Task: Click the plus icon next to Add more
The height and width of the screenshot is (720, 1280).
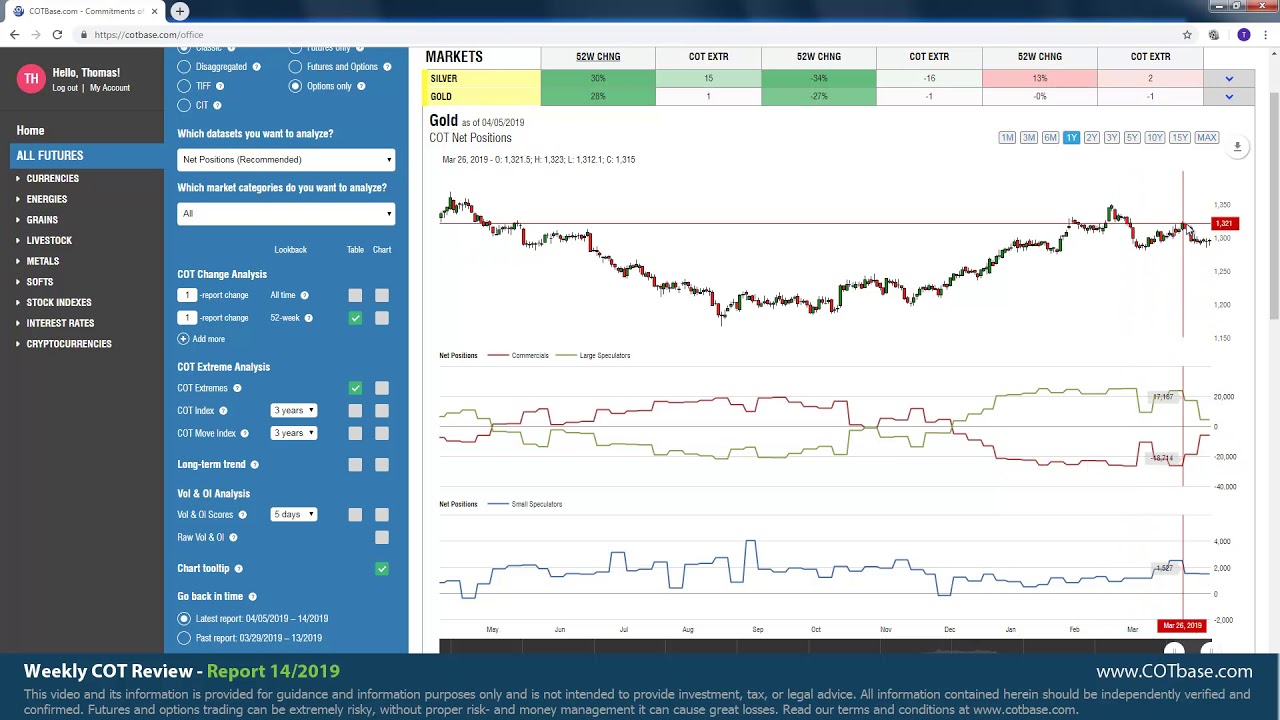Action: coord(183,339)
